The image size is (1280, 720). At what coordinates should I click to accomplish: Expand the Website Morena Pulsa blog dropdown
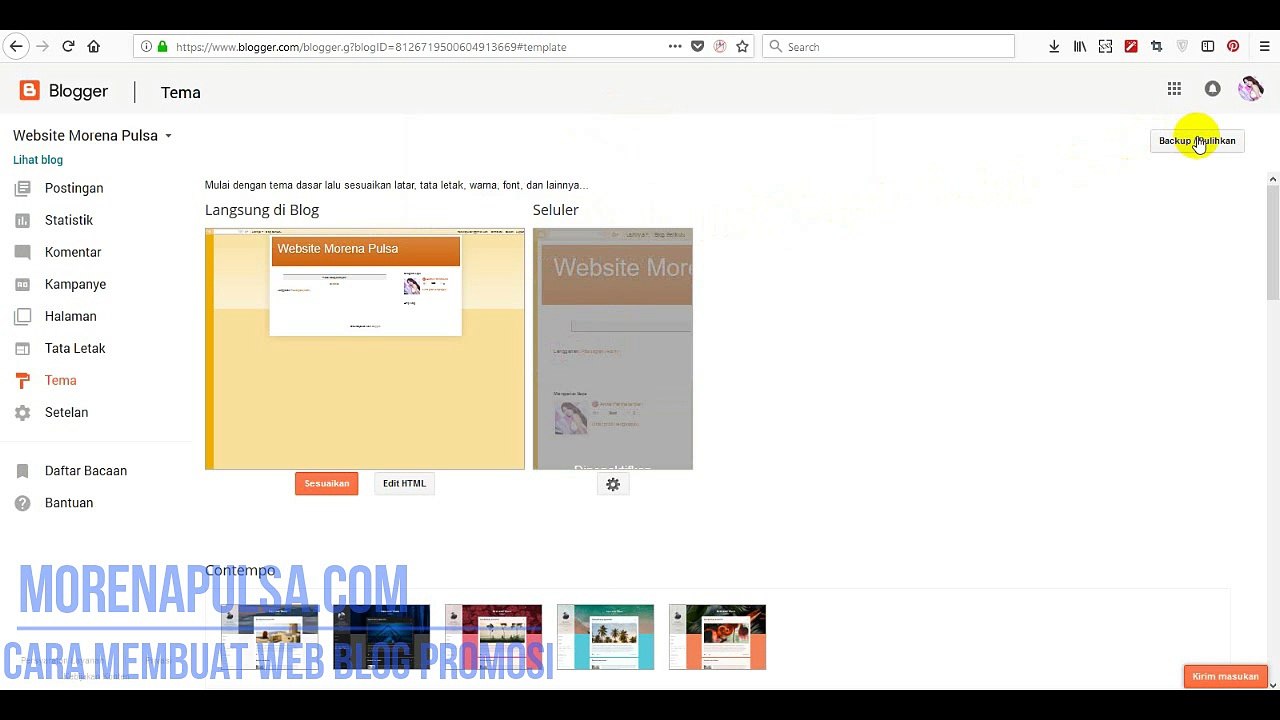[x=168, y=136]
